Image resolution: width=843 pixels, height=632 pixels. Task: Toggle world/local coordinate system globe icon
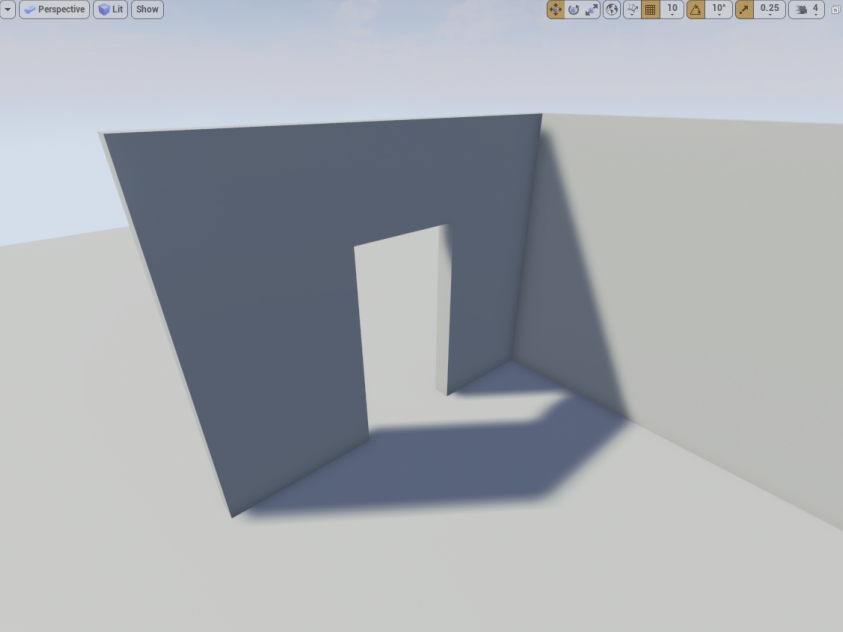coord(612,9)
